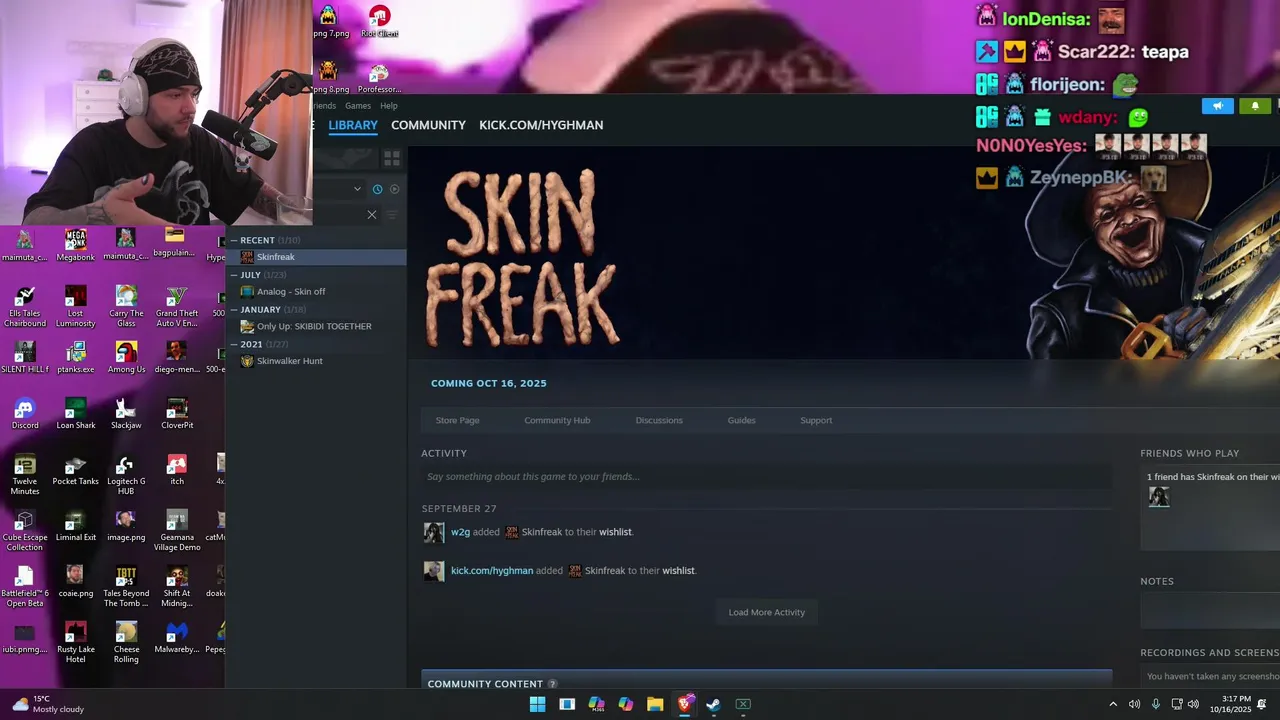Image resolution: width=1280 pixels, height=720 pixels.
Task: Open the KICK.COM/HYGHMAN profile tab
Action: 541,125
